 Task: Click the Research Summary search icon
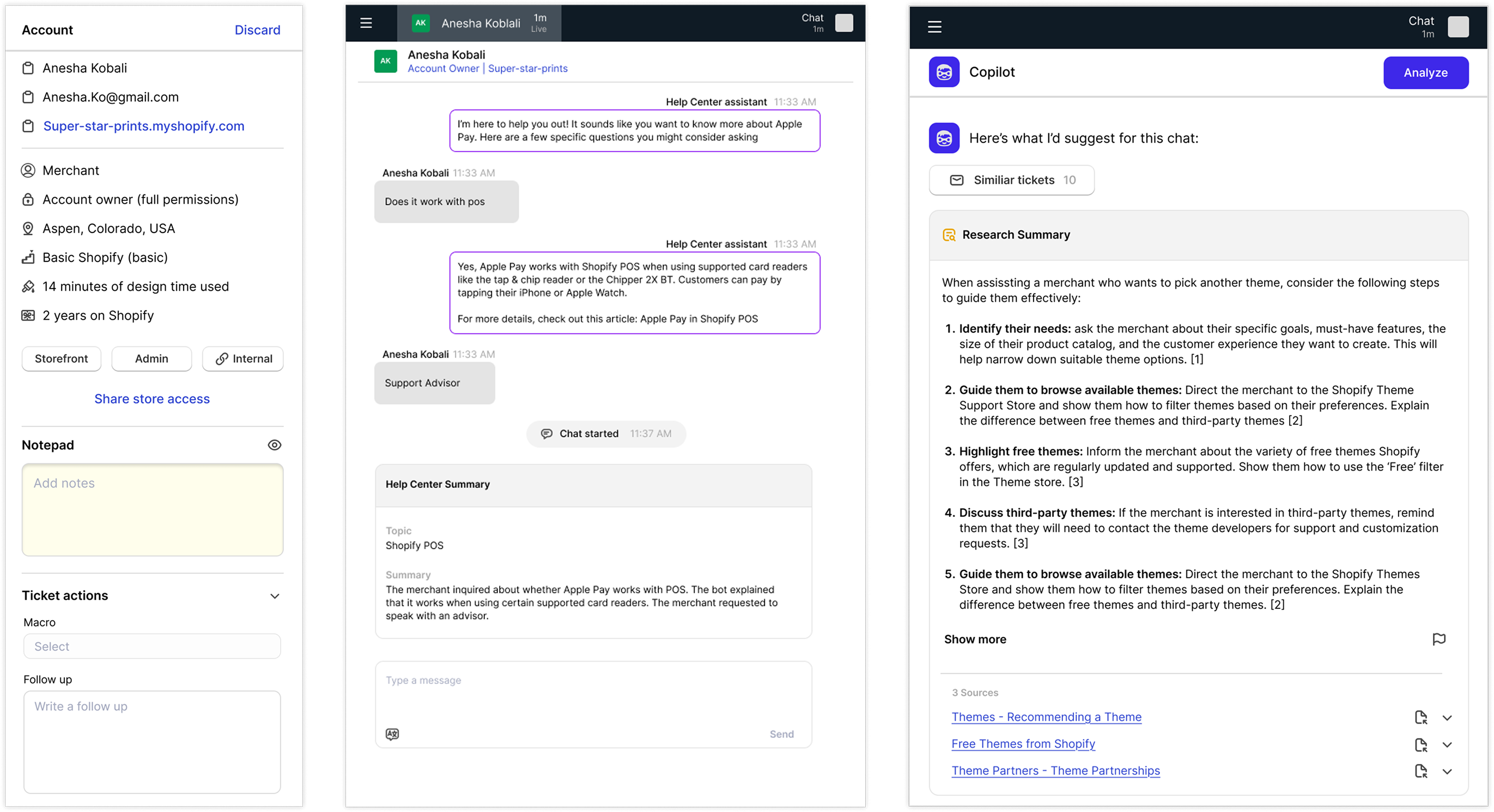949,235
